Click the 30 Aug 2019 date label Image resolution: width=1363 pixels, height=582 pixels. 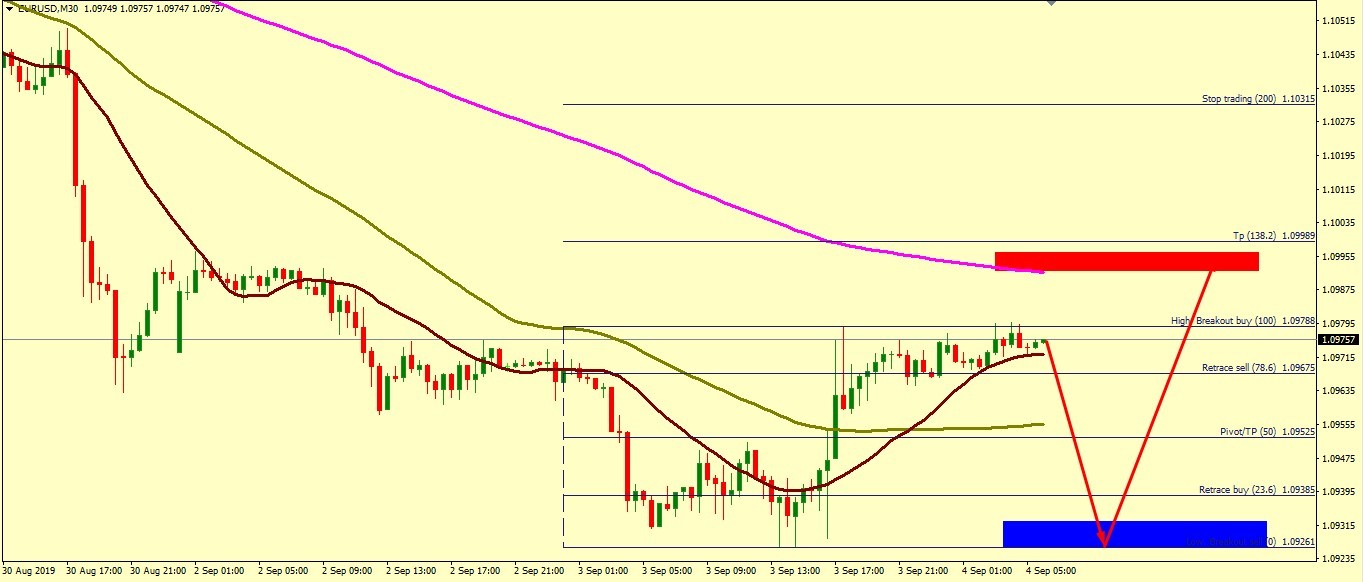pyautogui.click(x=30, y=571)
